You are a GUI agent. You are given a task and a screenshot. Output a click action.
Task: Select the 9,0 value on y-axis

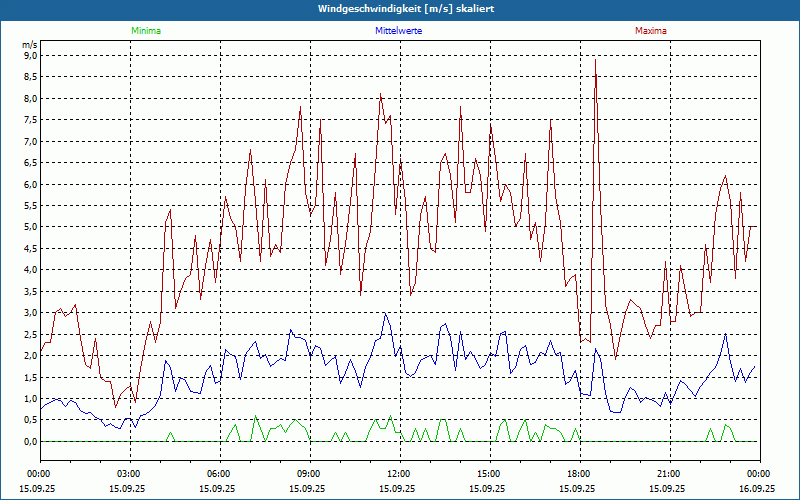tap(29, 56)
